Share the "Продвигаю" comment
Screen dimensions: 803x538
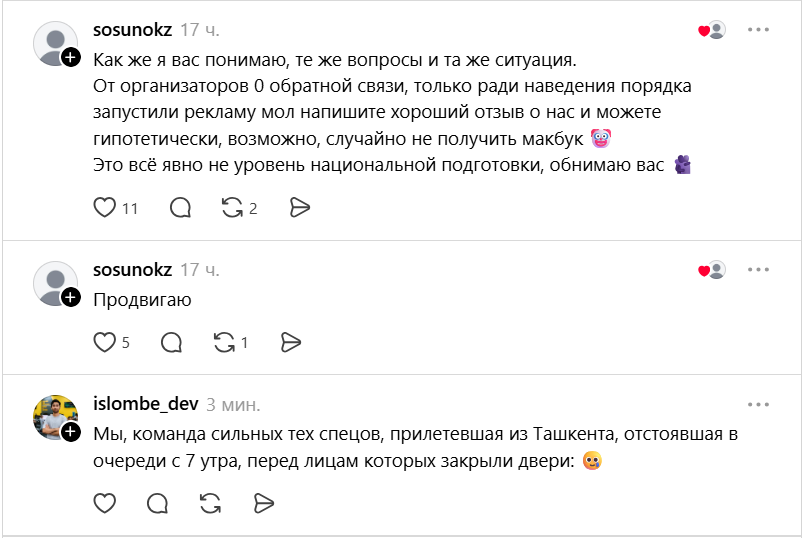pos(291,342)
